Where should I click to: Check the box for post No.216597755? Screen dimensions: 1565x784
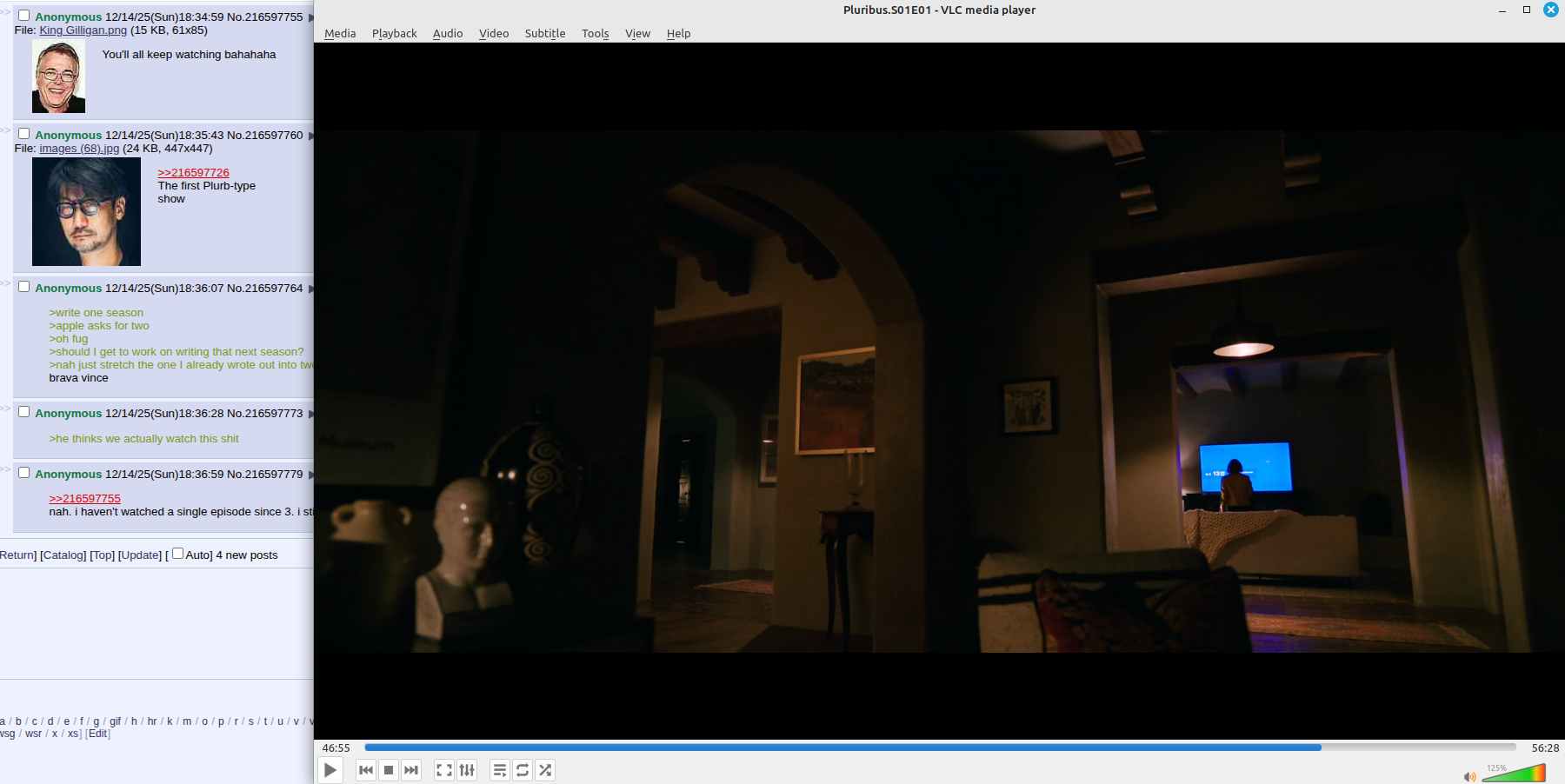tap(24, 16)
